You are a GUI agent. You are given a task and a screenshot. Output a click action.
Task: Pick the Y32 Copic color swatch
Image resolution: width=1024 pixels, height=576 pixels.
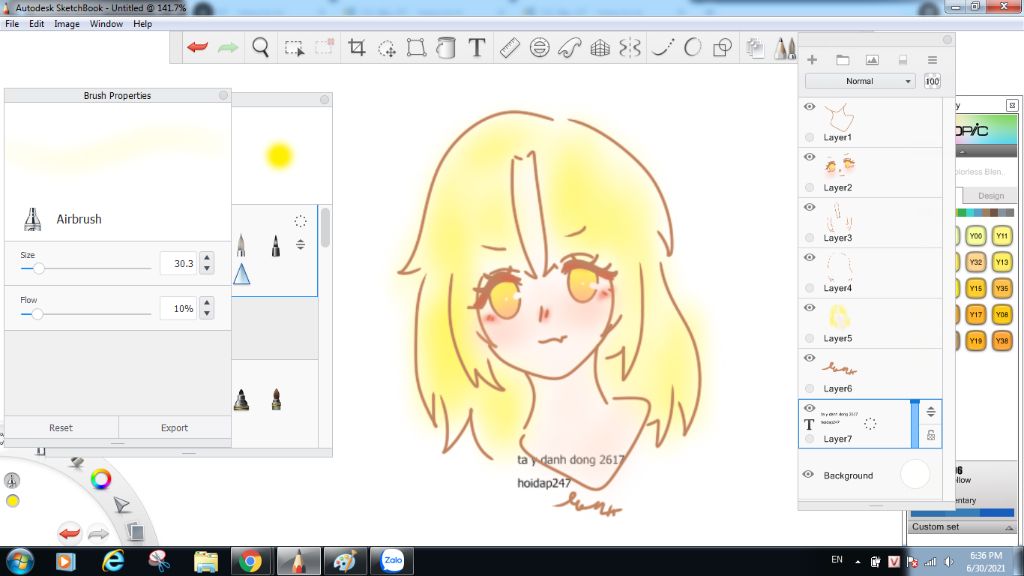(976, 262)
